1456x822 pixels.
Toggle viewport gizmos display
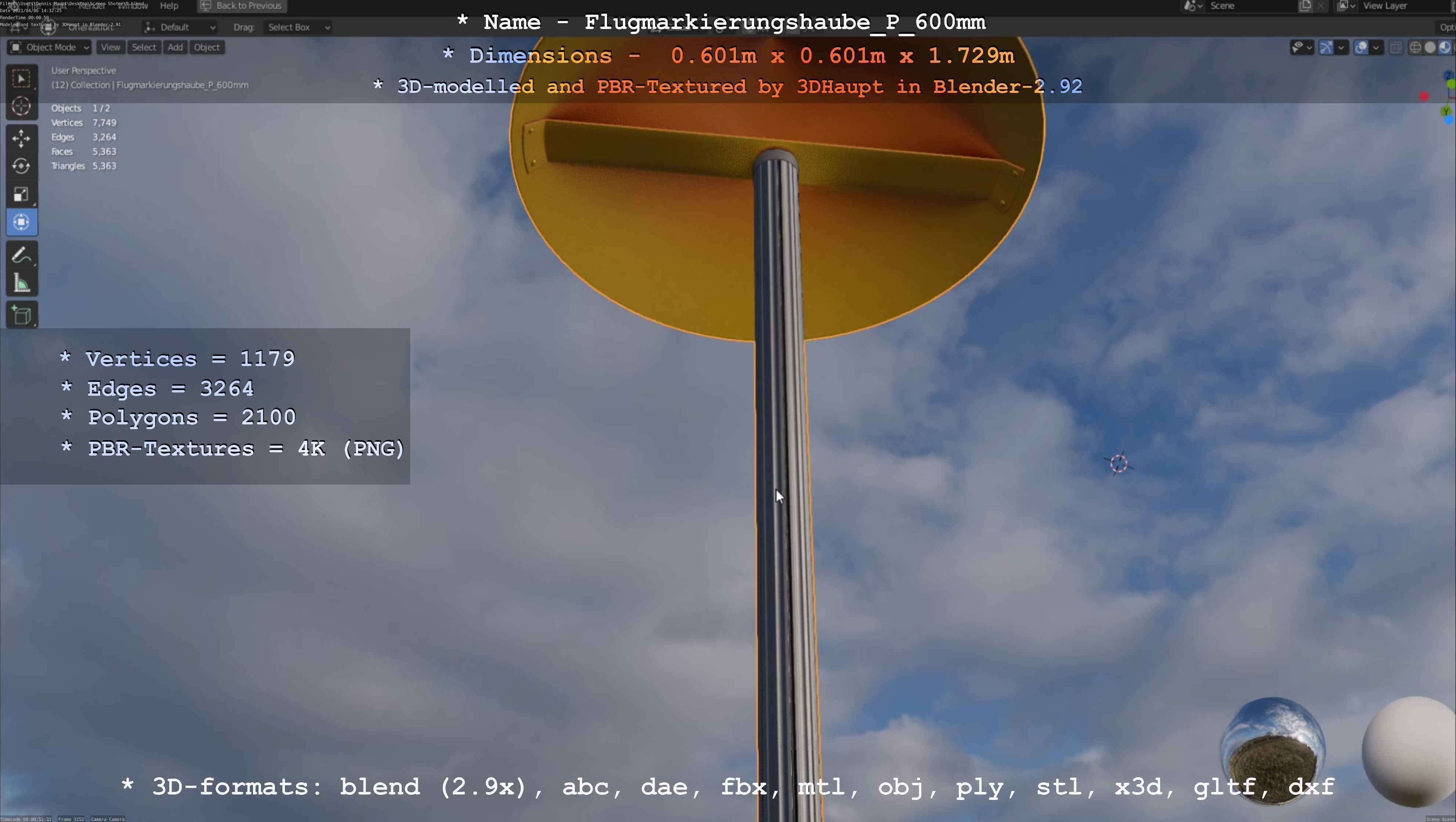[1326, 47]
